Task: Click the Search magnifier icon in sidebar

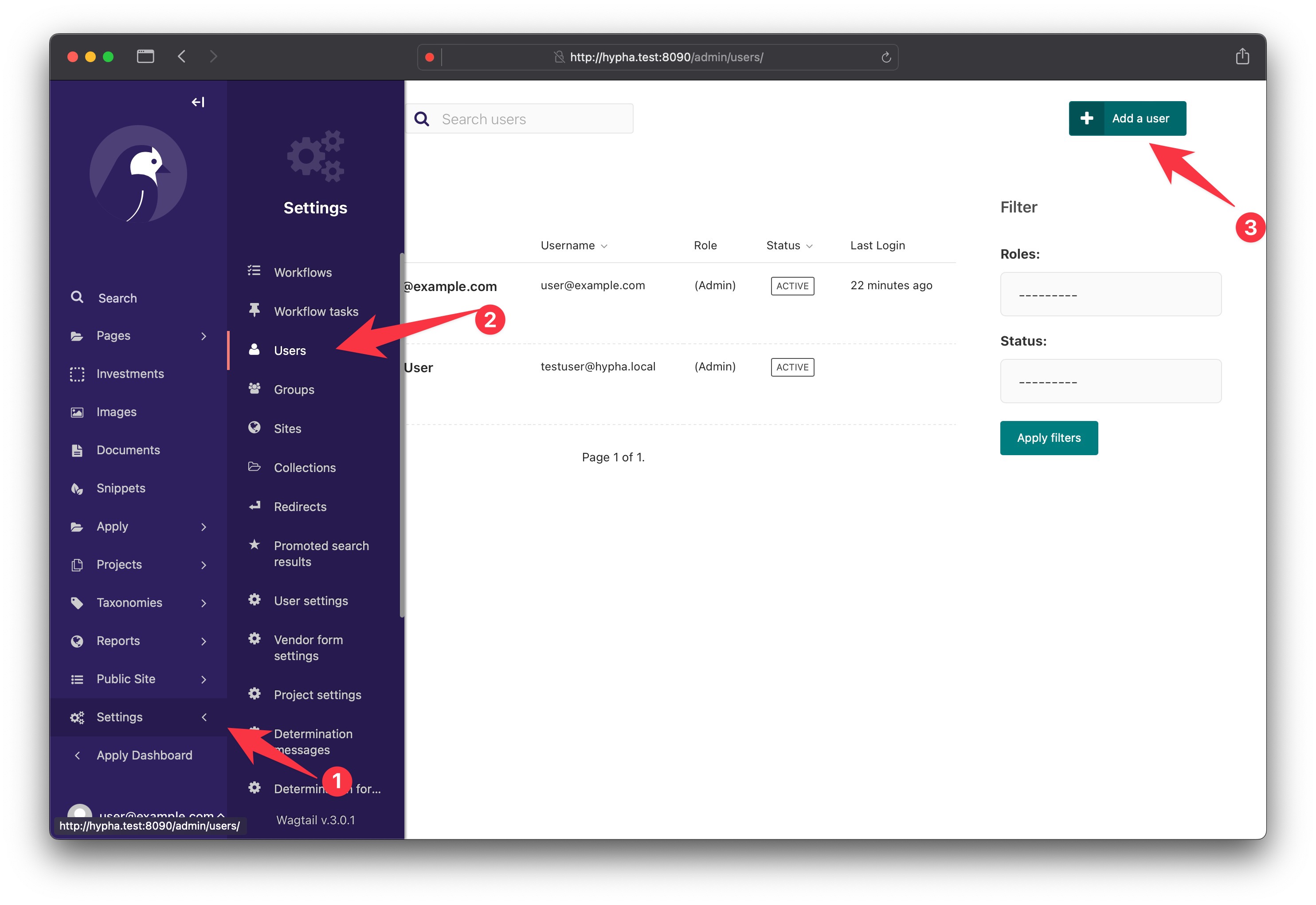Action: coord(77,297)
